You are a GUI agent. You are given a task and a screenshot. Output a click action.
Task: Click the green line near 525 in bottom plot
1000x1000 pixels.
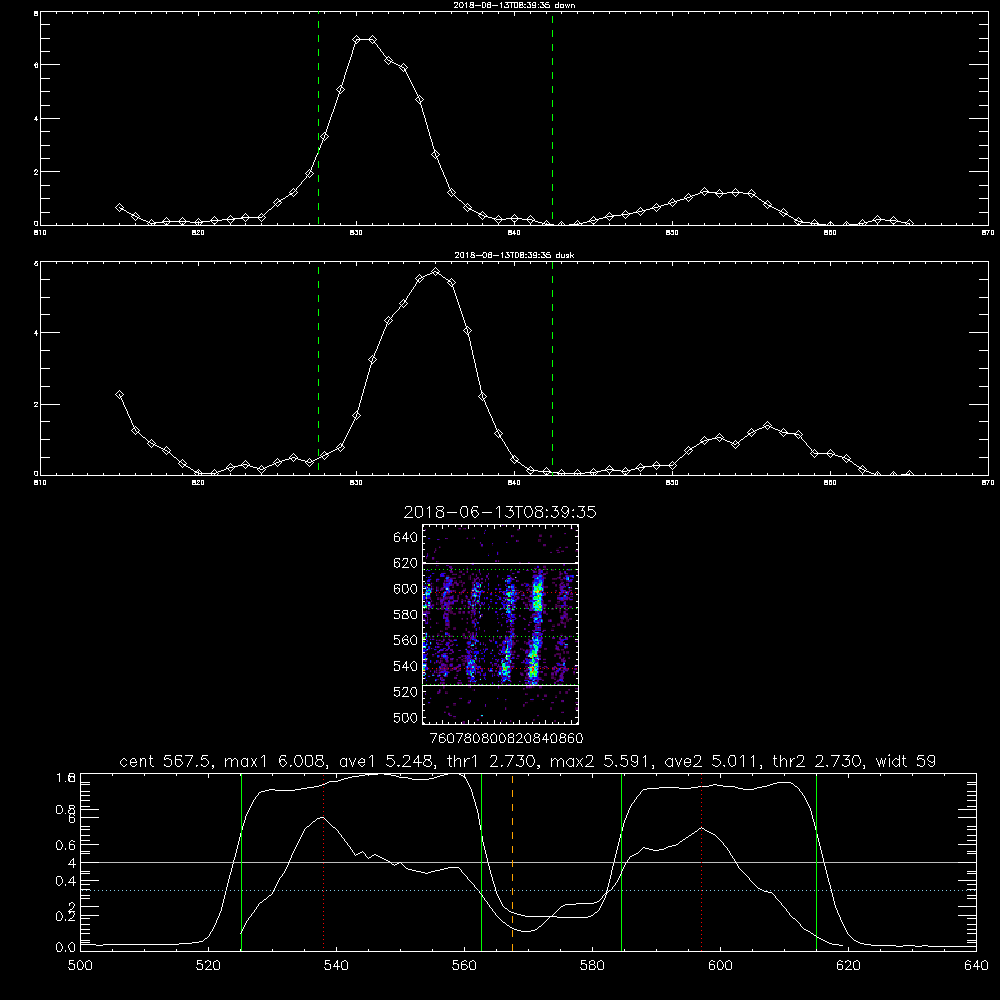(241, 862)
